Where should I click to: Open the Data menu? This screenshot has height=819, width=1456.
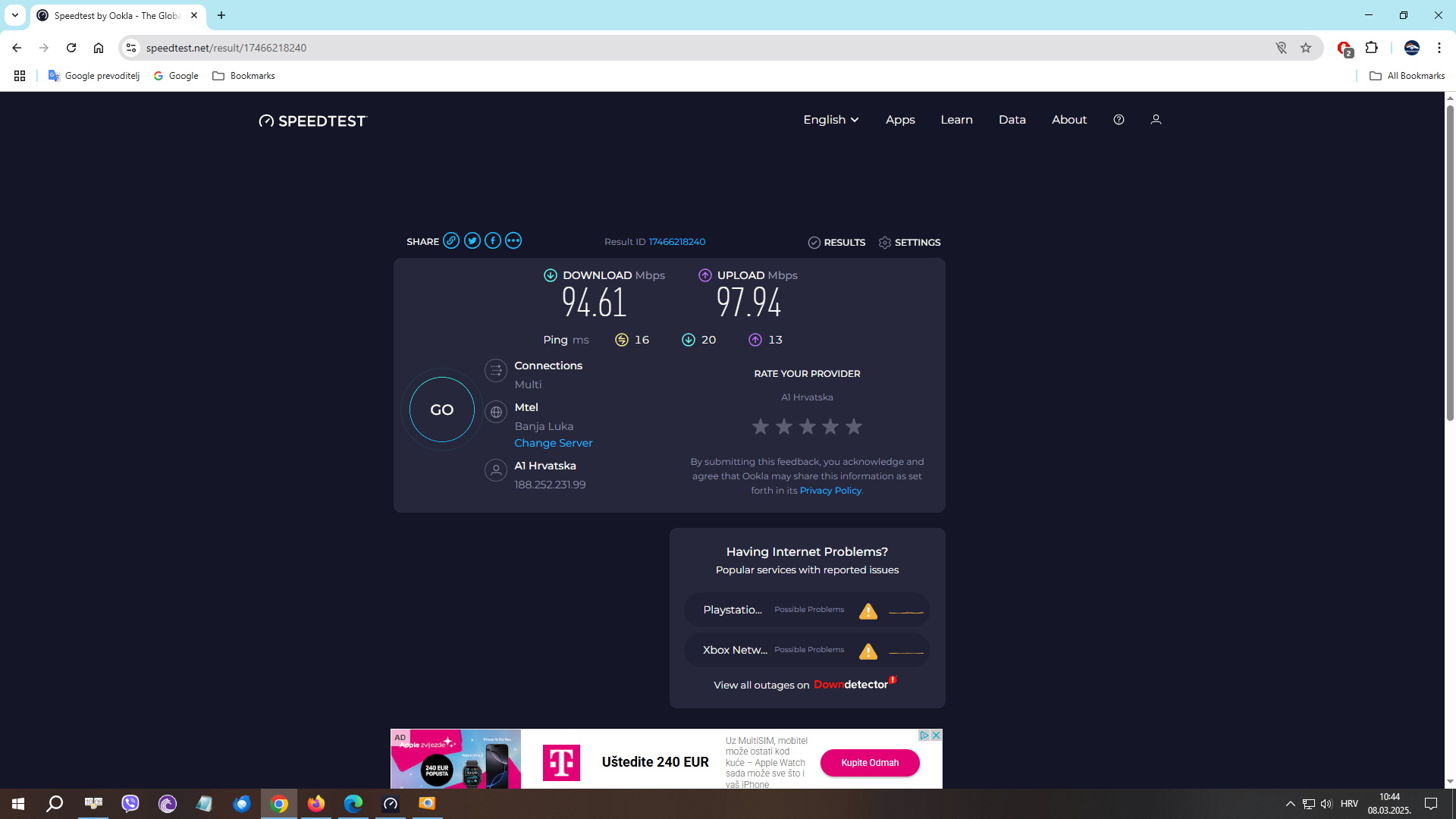[1012, 120]
